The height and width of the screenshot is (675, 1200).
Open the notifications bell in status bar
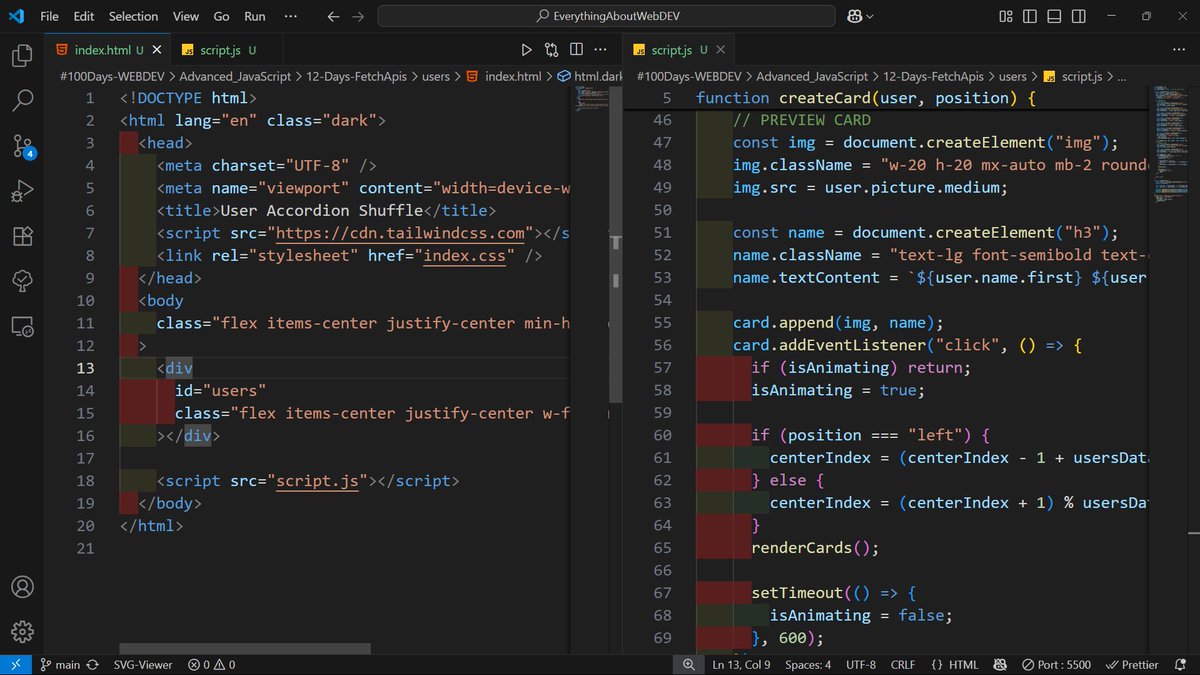tap(1181, 664)
